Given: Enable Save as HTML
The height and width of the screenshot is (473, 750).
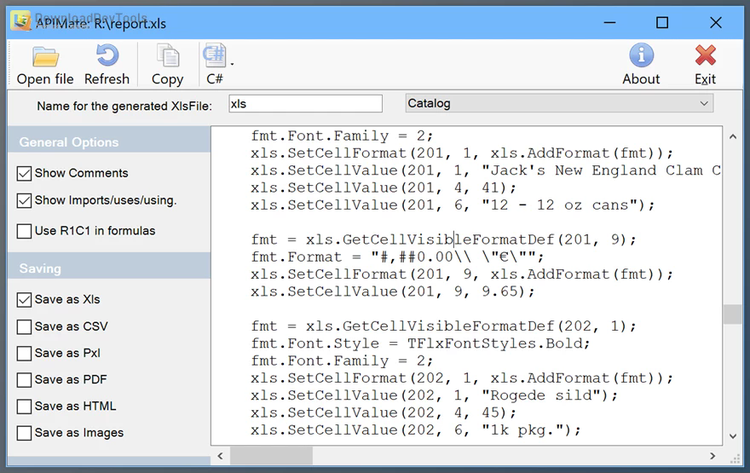Looking at the screenshot, I should click(24, 407).
